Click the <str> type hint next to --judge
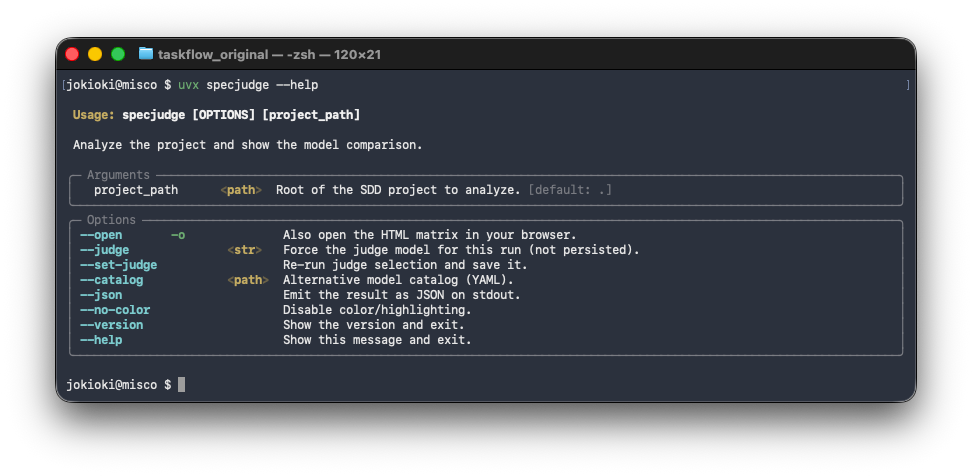 pyautogui.click(x=244, y=250)
